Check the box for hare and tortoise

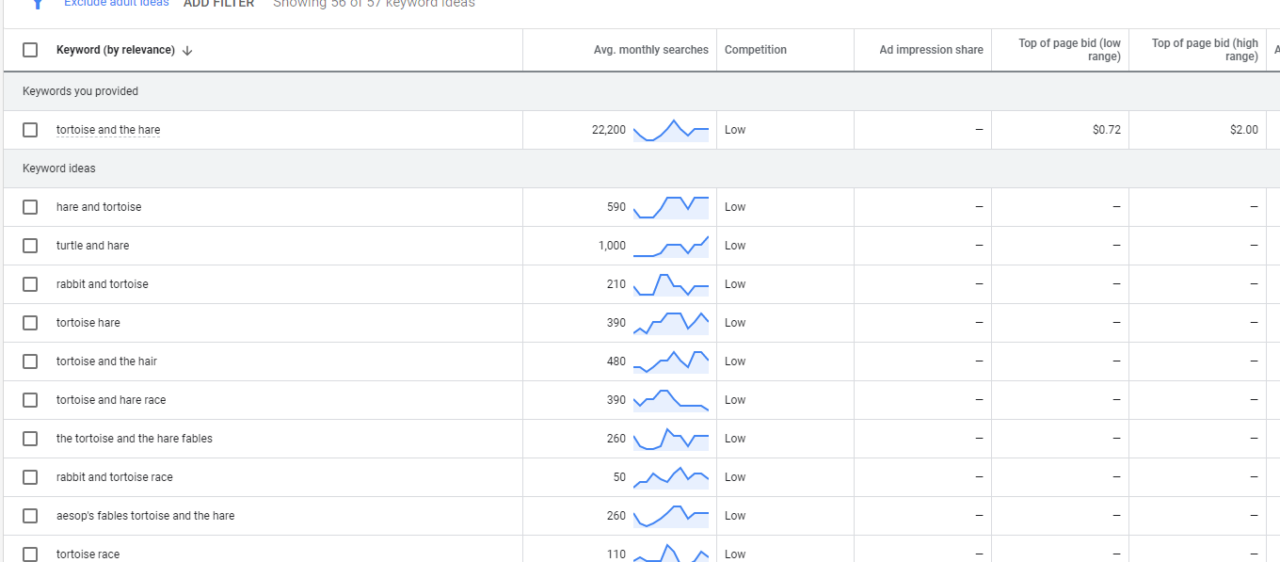30,207
